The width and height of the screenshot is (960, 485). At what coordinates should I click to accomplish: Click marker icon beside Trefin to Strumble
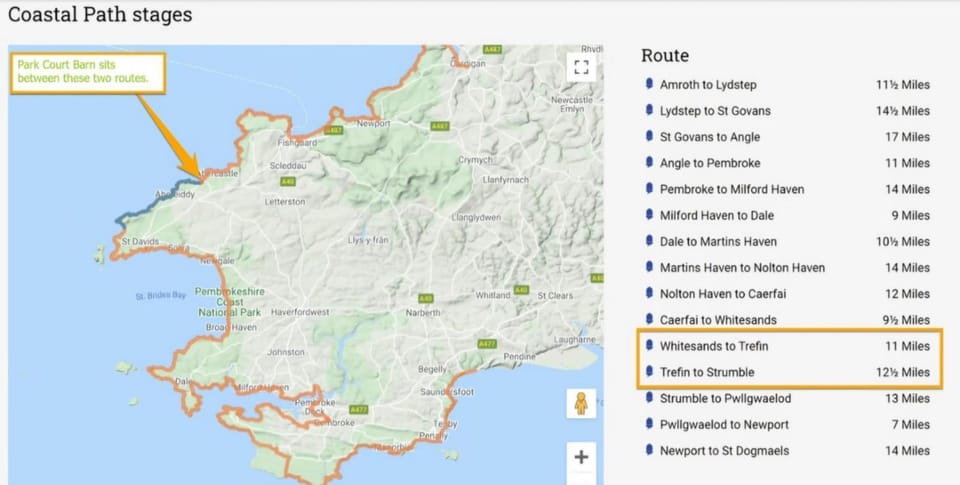[x=649, y=372]
